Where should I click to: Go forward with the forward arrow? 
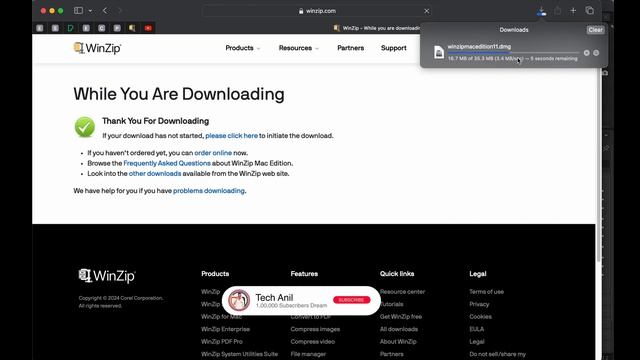[120, 11]
